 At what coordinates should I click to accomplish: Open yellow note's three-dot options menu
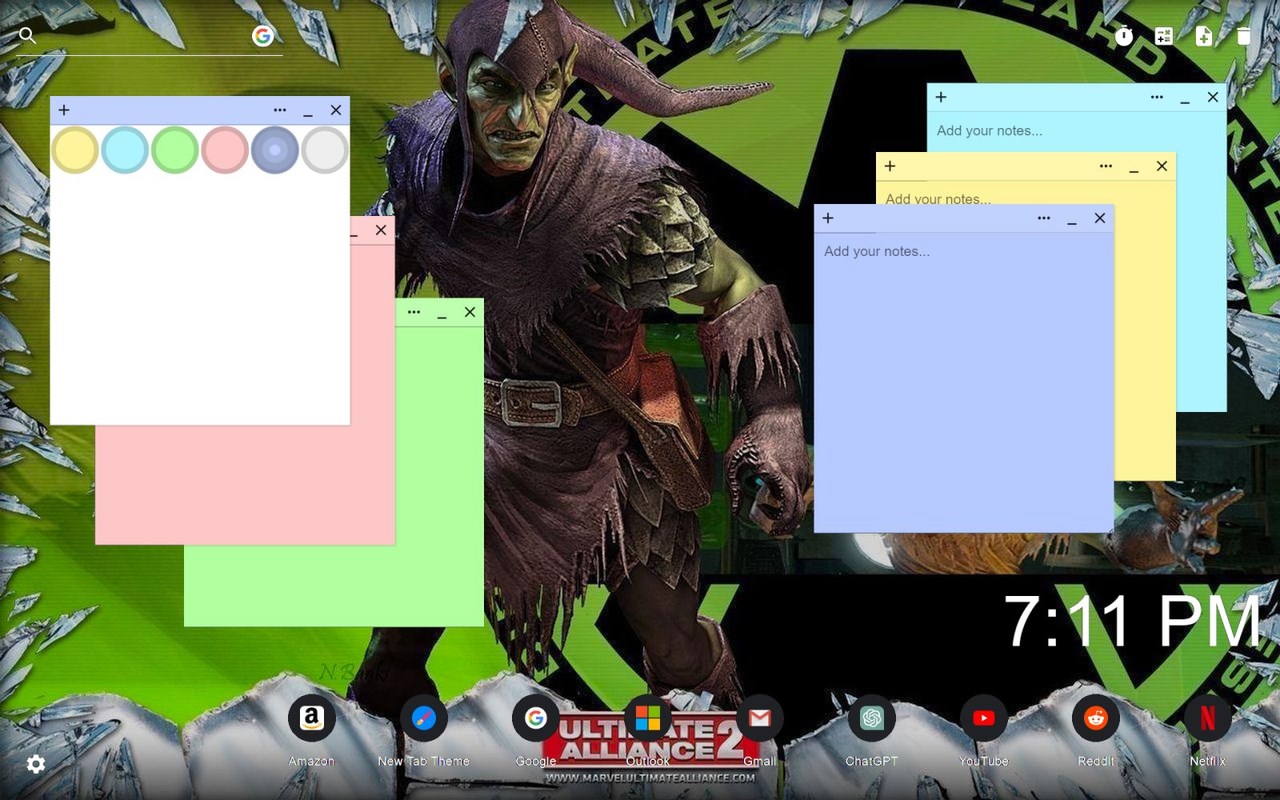1106,166
